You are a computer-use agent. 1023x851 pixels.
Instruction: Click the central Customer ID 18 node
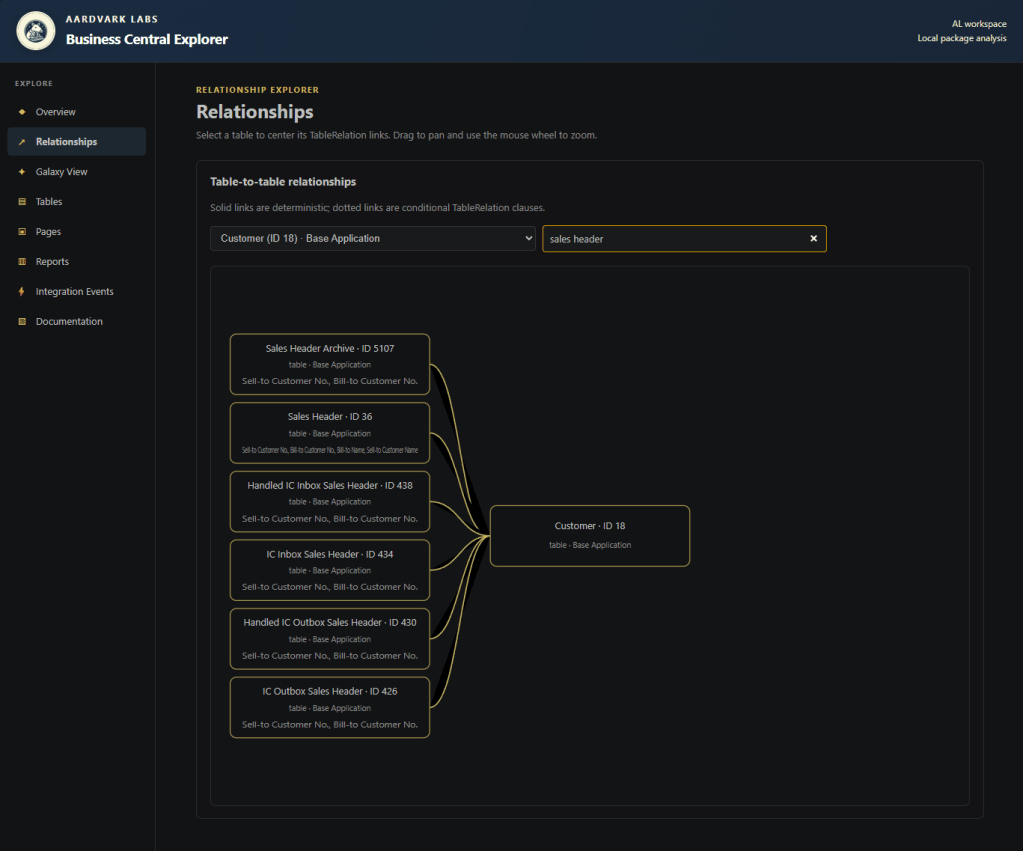[x=590, y=536]
